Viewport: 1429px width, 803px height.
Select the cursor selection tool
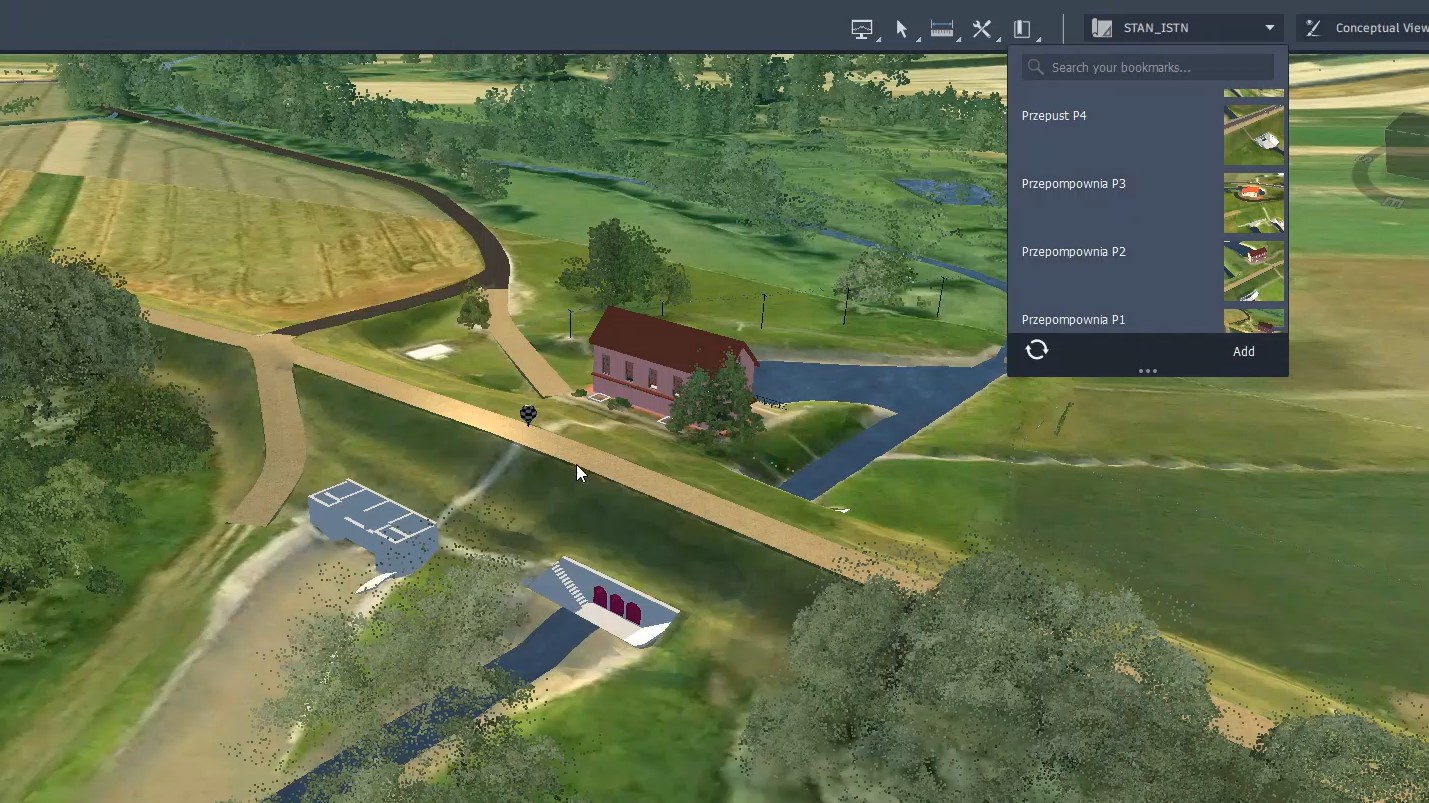click(x=902, y=27)
